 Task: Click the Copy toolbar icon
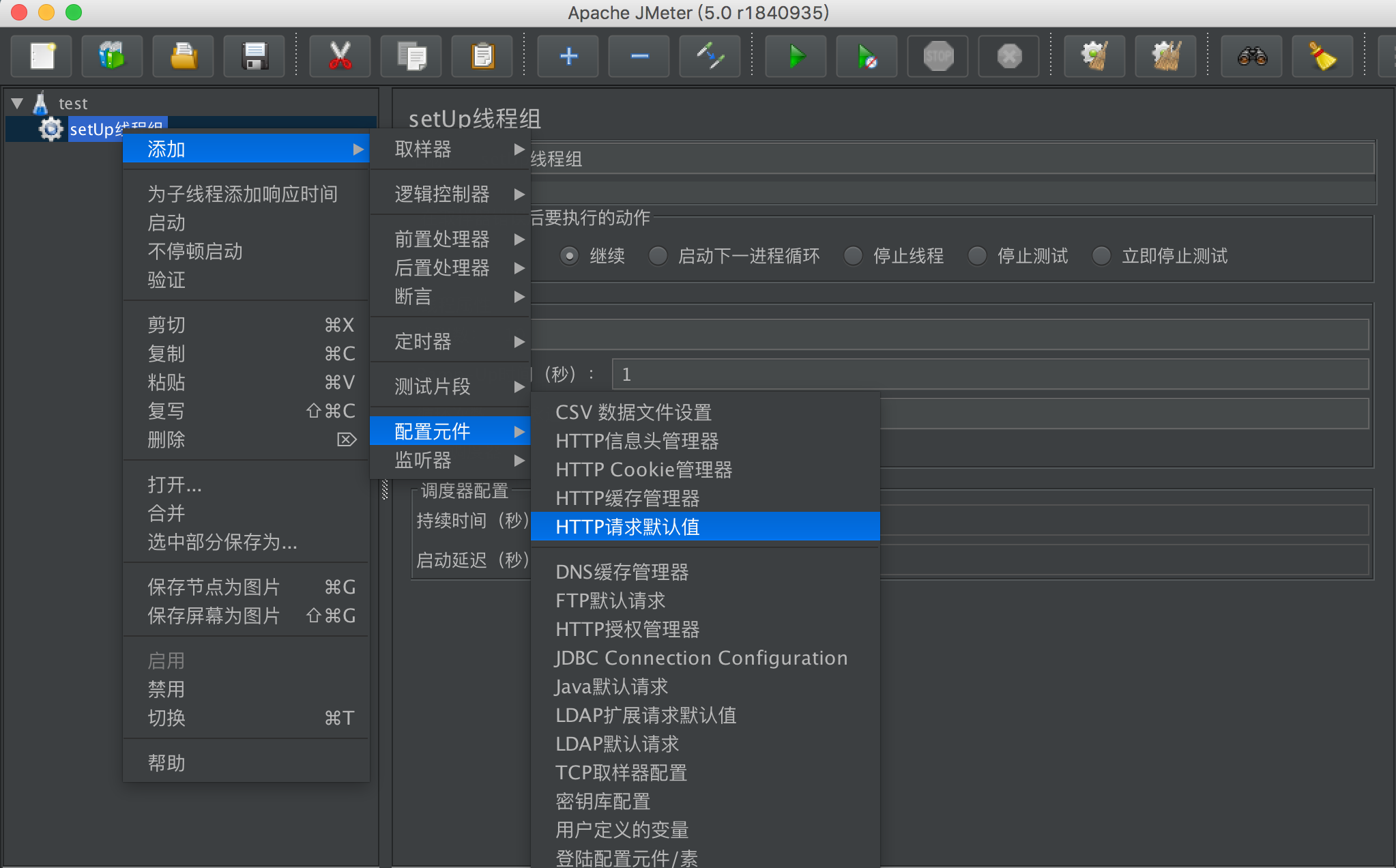(411, 56)
